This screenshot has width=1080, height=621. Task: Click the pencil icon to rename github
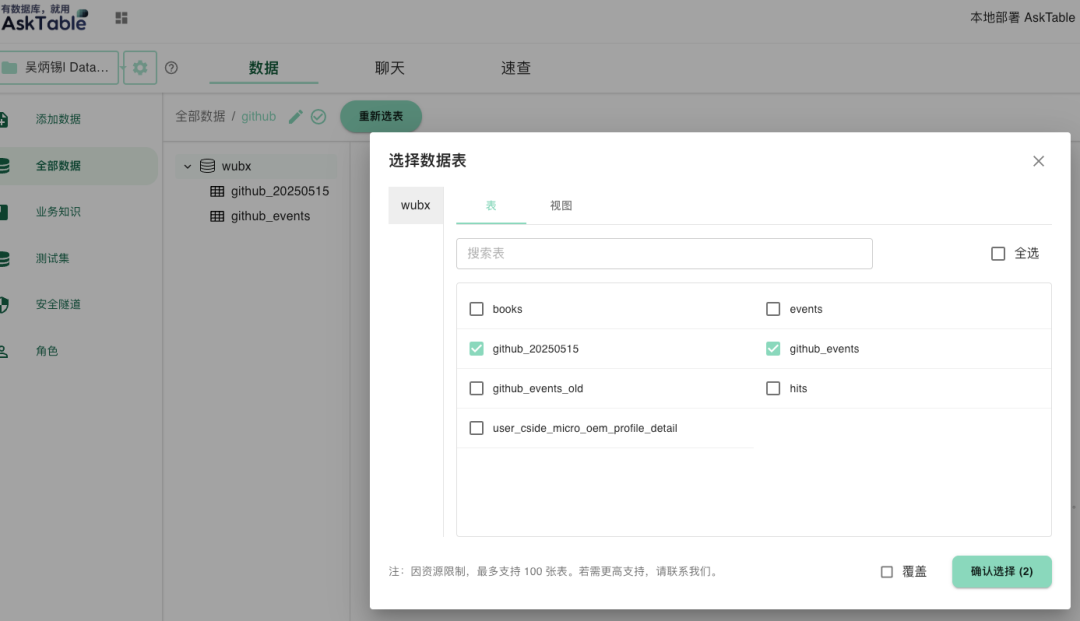294,116
